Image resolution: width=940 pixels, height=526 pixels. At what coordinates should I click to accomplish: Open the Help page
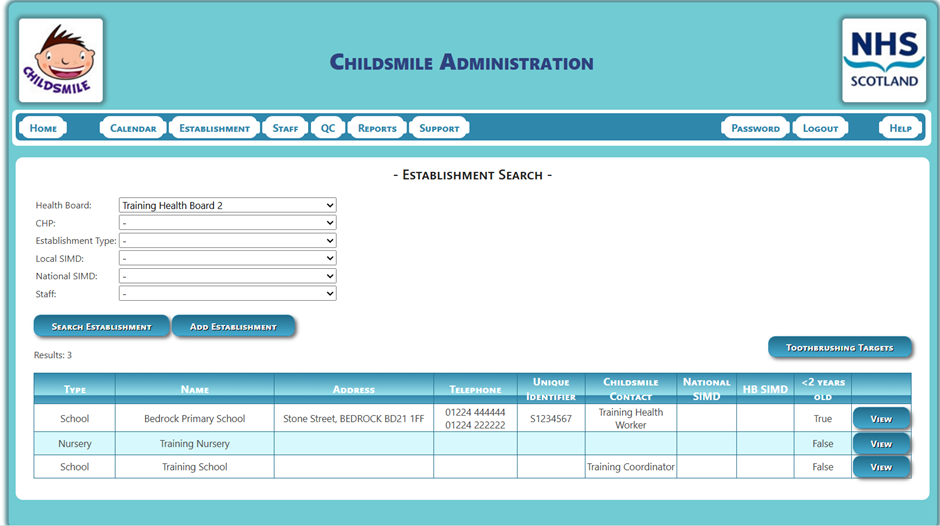900,128
